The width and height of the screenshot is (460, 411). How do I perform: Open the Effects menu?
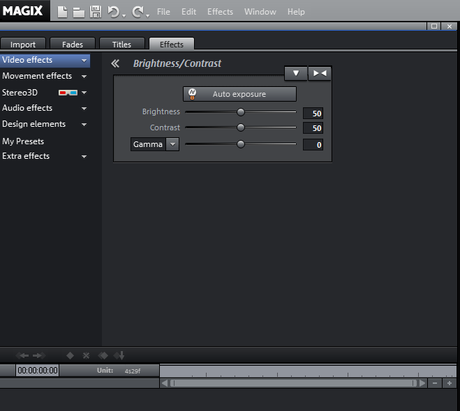click(220, 12)
